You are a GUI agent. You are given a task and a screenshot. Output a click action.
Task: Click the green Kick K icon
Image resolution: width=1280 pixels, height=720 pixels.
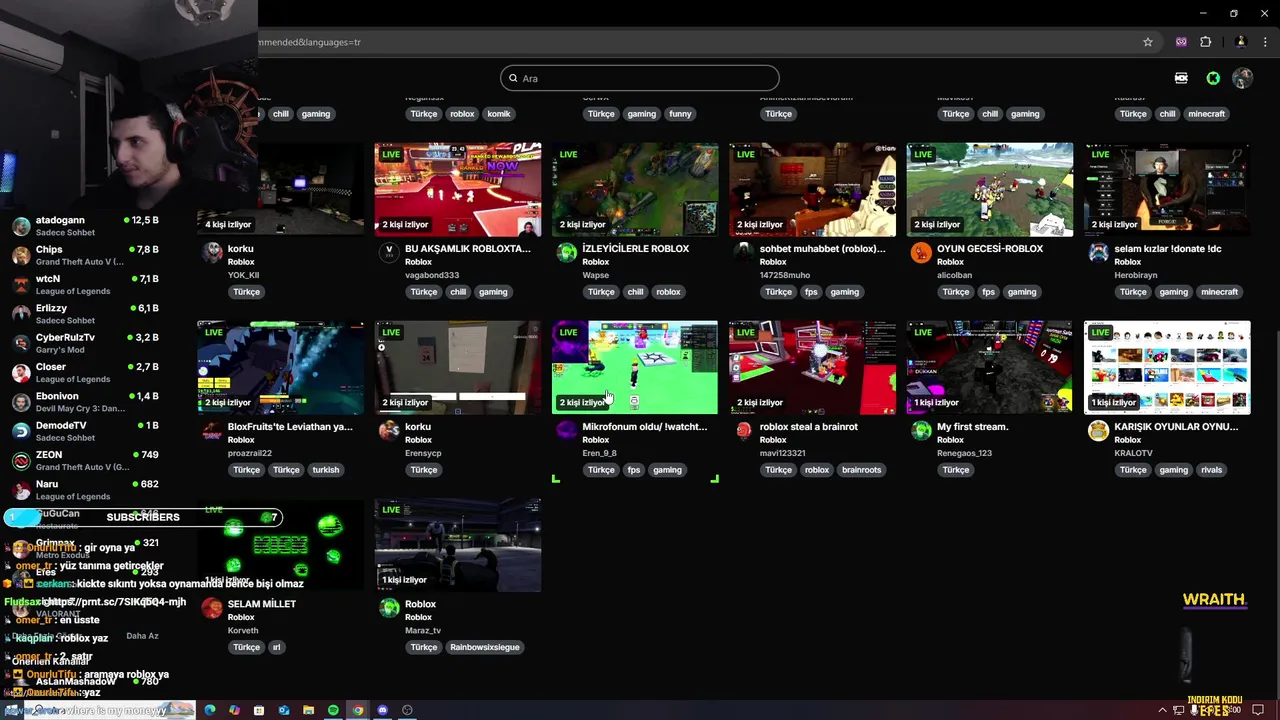1213,78
